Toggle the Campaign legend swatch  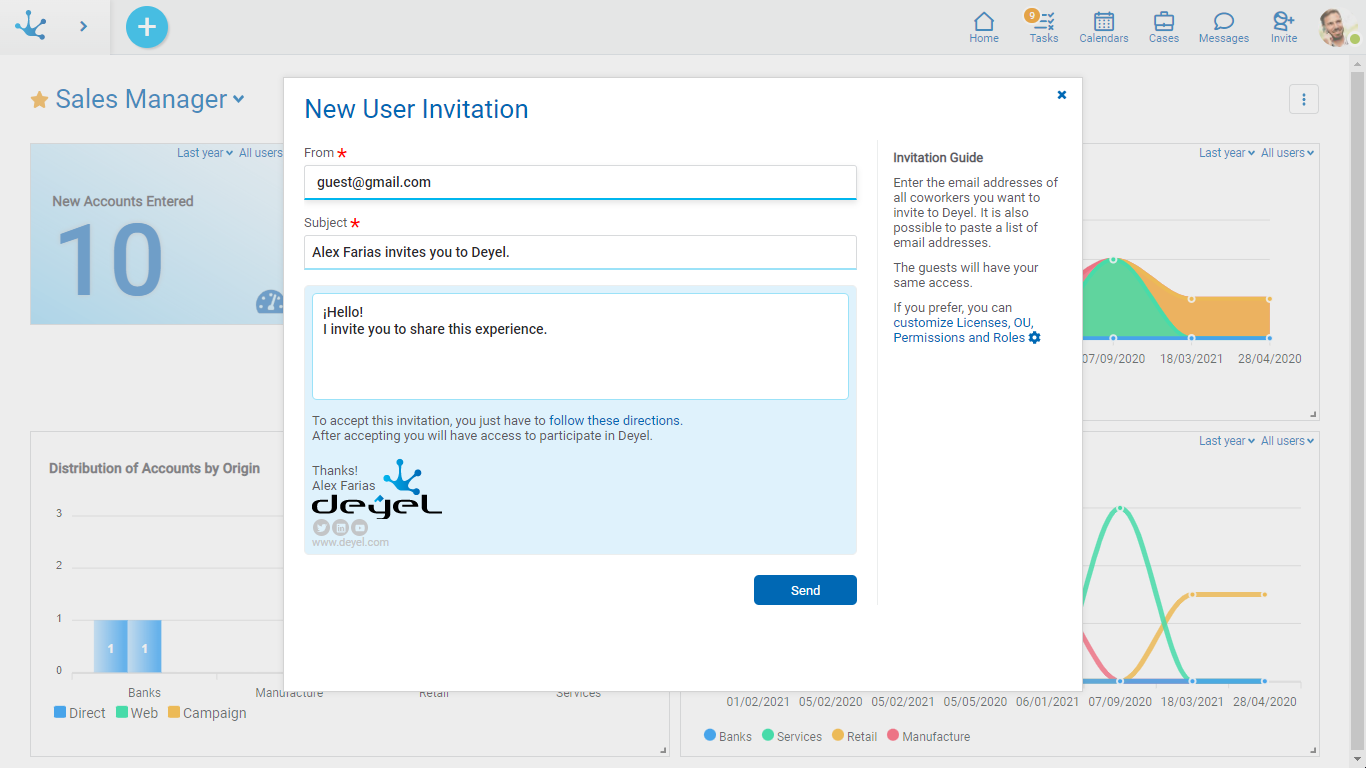click(x=174, y=713)
